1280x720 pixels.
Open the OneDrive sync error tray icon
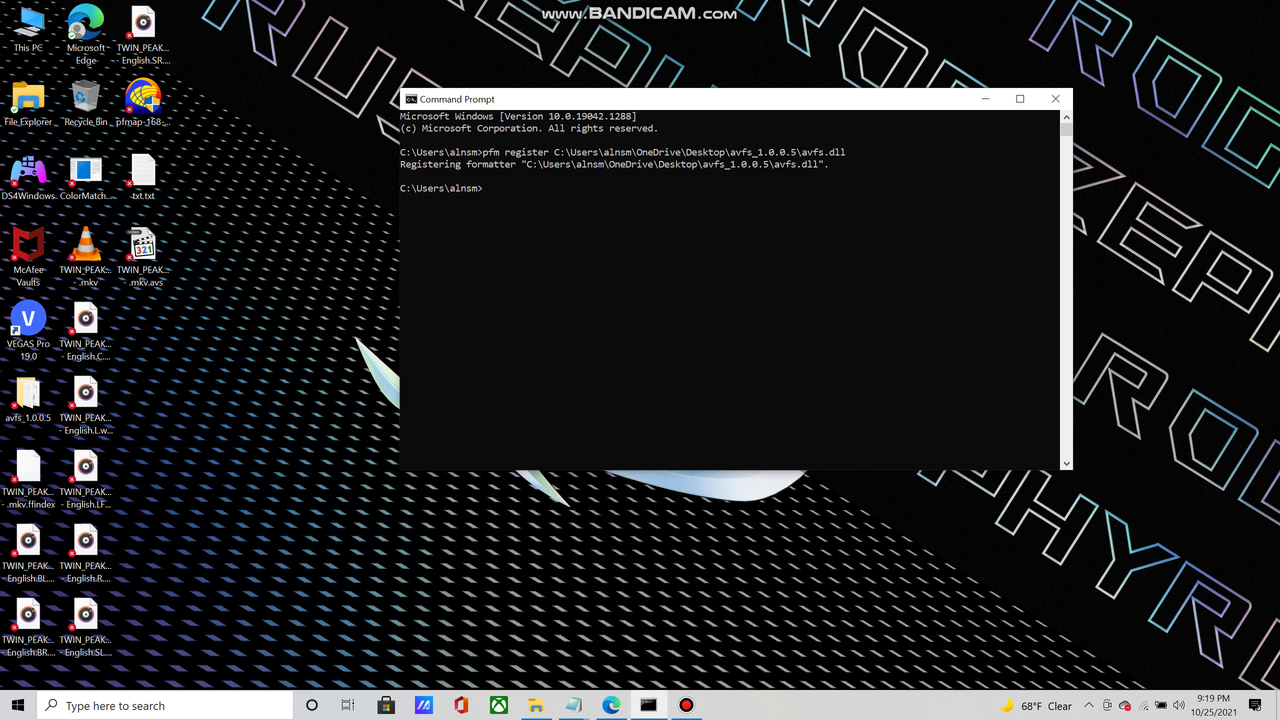[1125, 706]
